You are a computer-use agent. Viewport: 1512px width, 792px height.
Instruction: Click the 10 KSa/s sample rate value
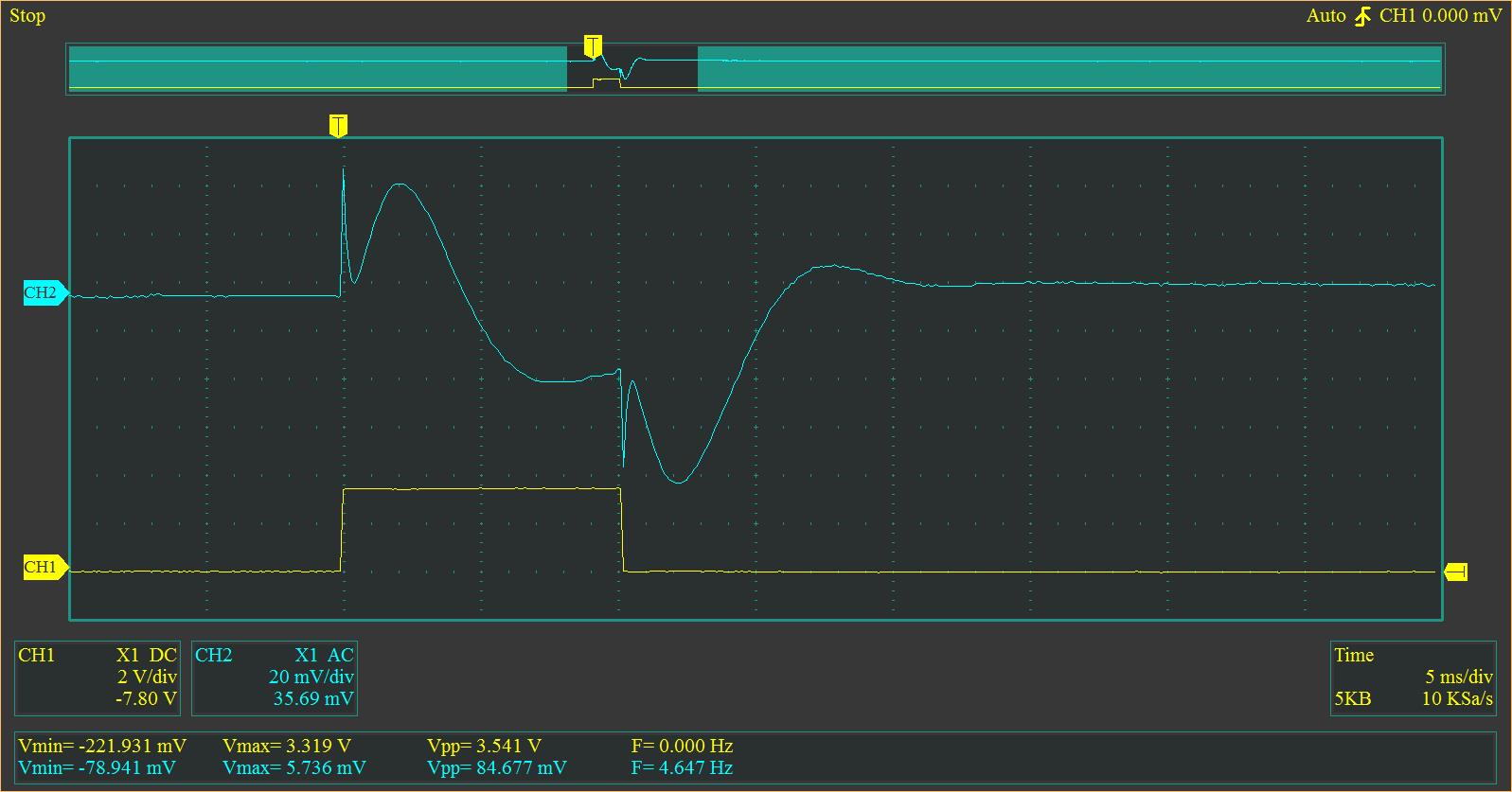coord(1457,698)
